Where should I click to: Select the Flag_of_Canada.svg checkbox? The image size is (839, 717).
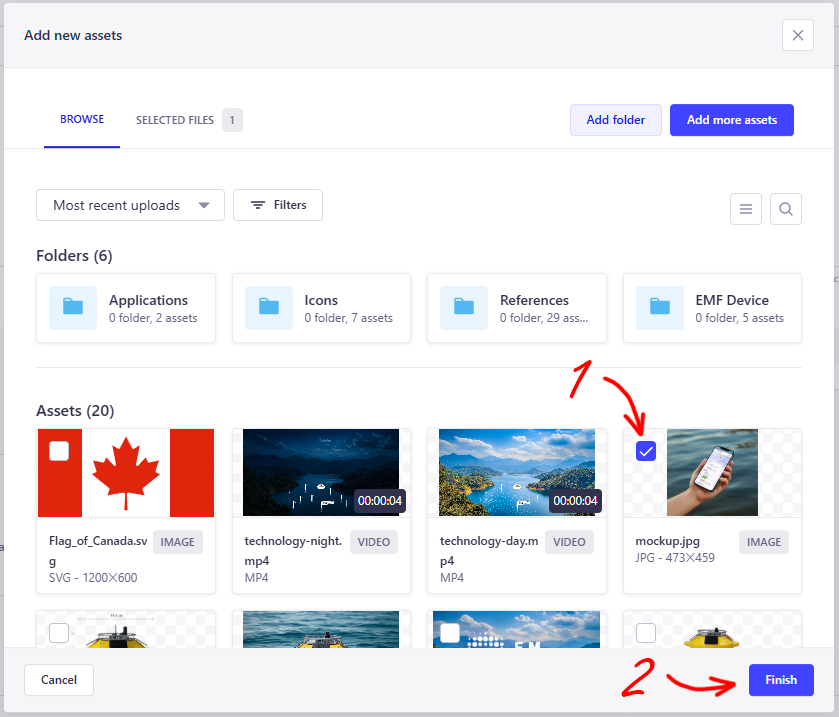59,451
